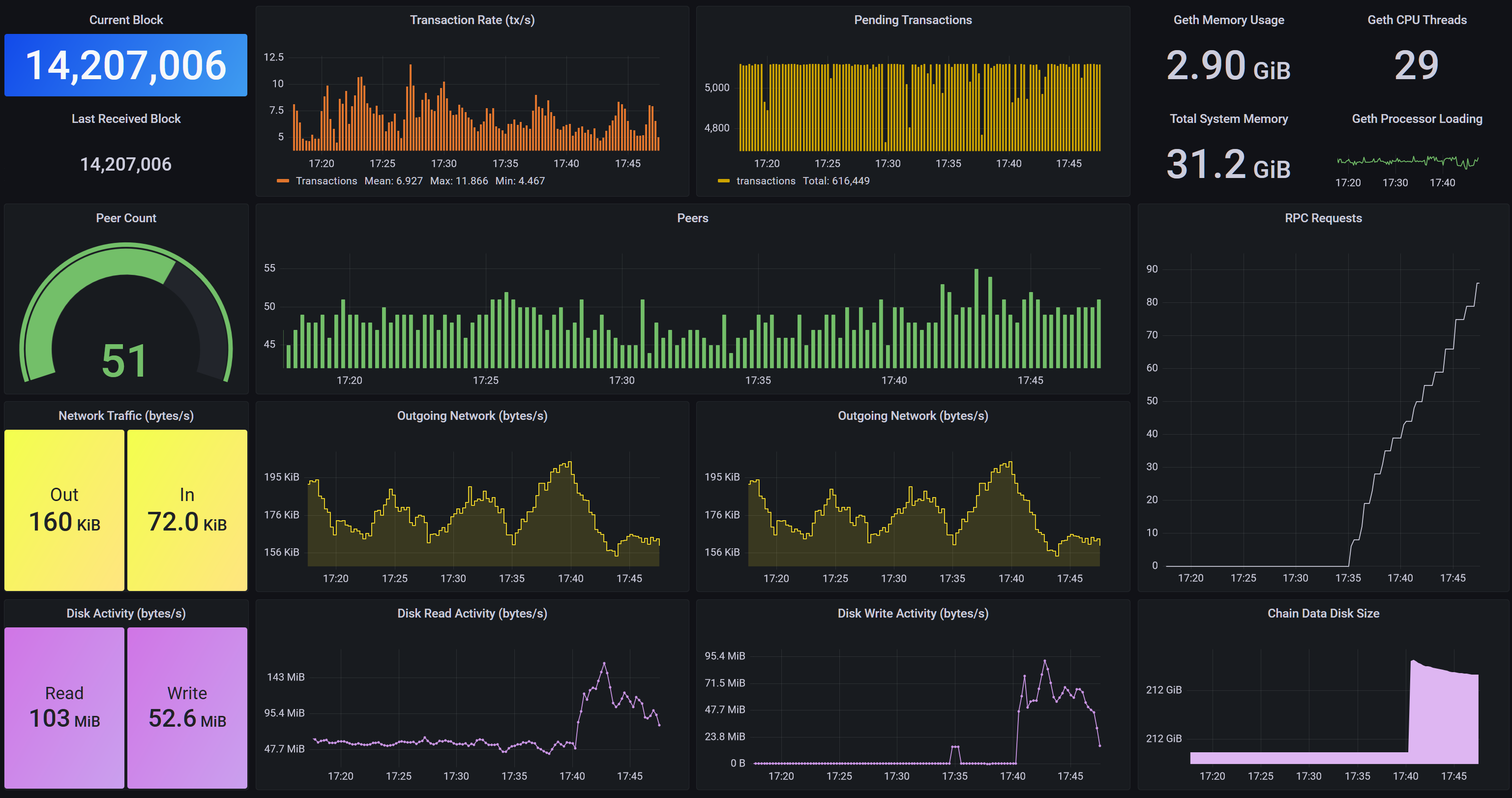This screenshot has height=798, width=1512.
Task: Open the Peers panel title
Action: click(692, 218)
